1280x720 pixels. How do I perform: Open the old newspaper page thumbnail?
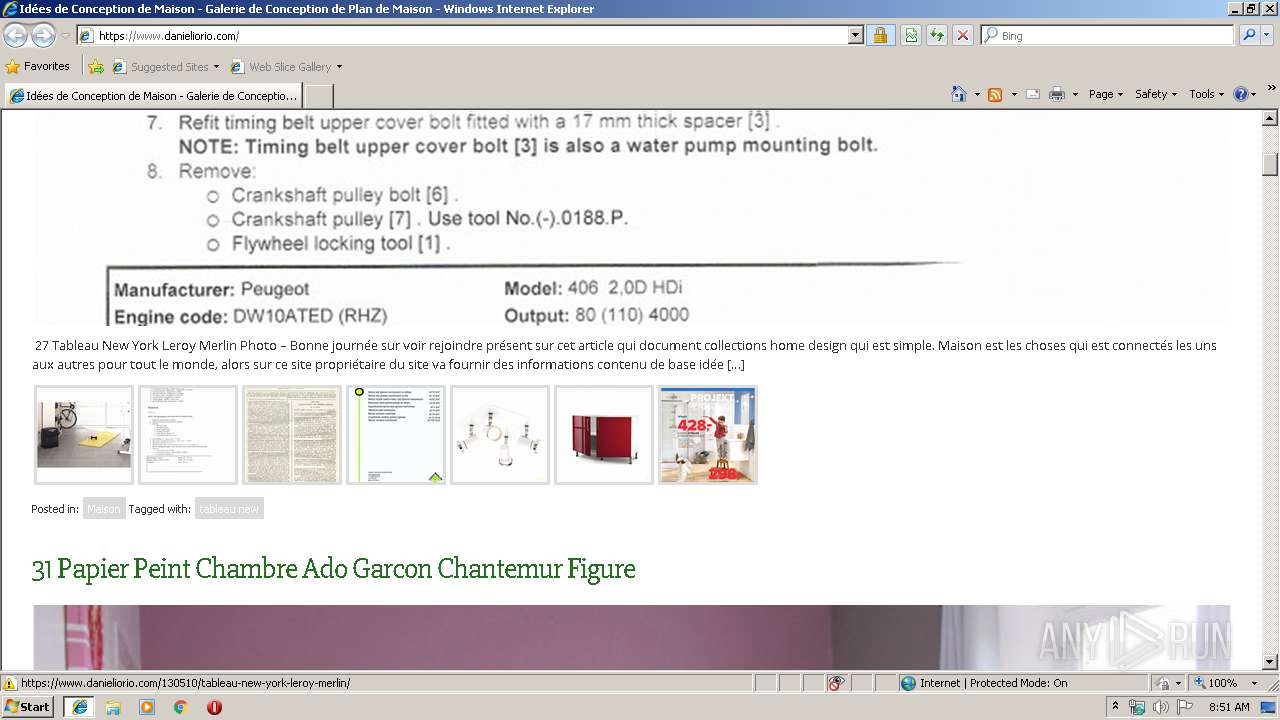(292, 435)
